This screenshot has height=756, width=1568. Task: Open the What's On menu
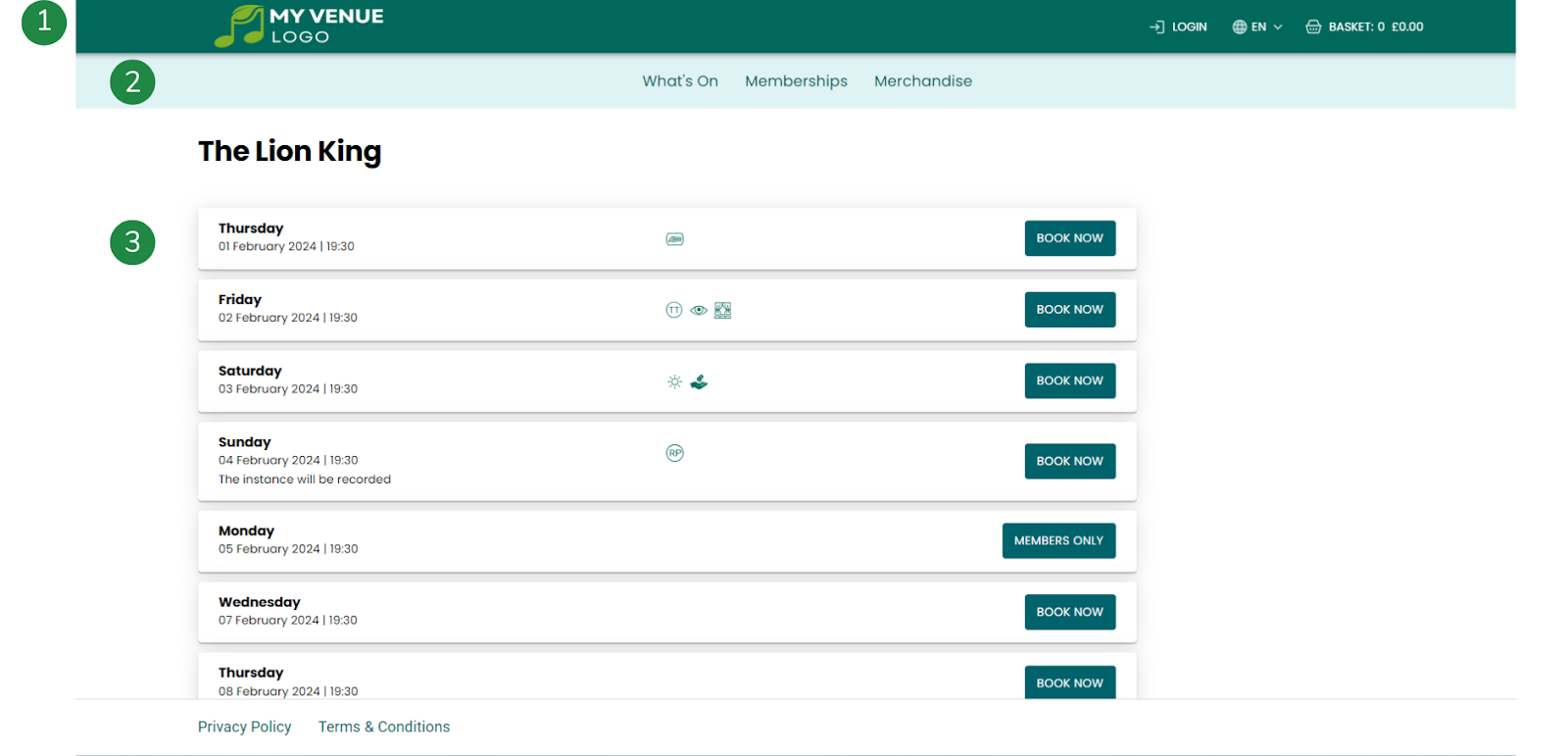click(680, 81)
